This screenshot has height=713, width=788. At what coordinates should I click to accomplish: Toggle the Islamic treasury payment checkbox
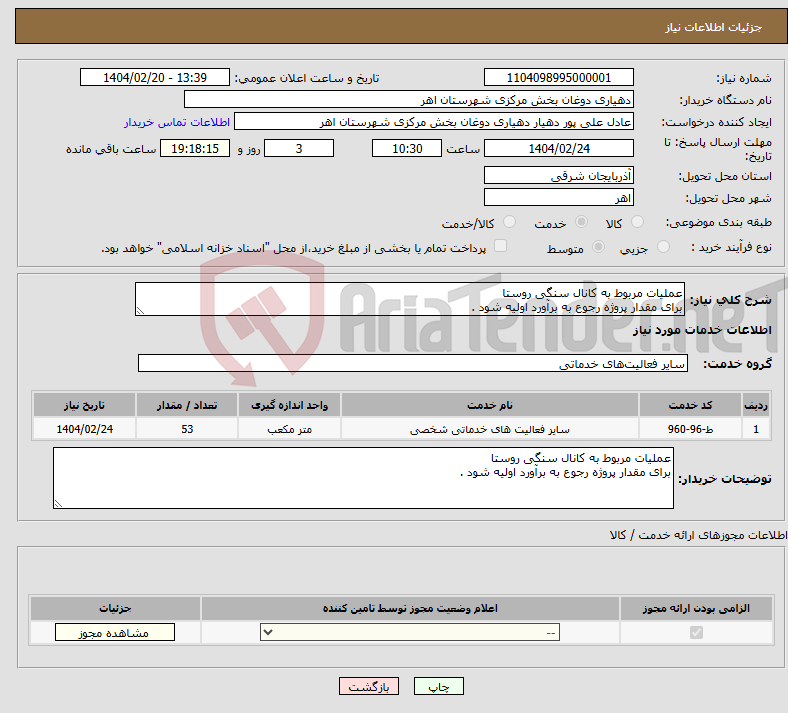click(x=501, y=246)
